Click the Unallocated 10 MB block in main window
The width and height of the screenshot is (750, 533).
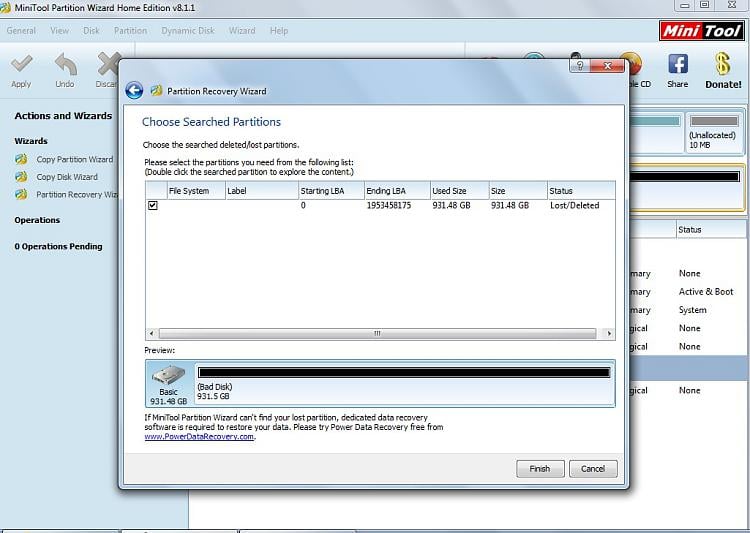(x=714, y=133)
